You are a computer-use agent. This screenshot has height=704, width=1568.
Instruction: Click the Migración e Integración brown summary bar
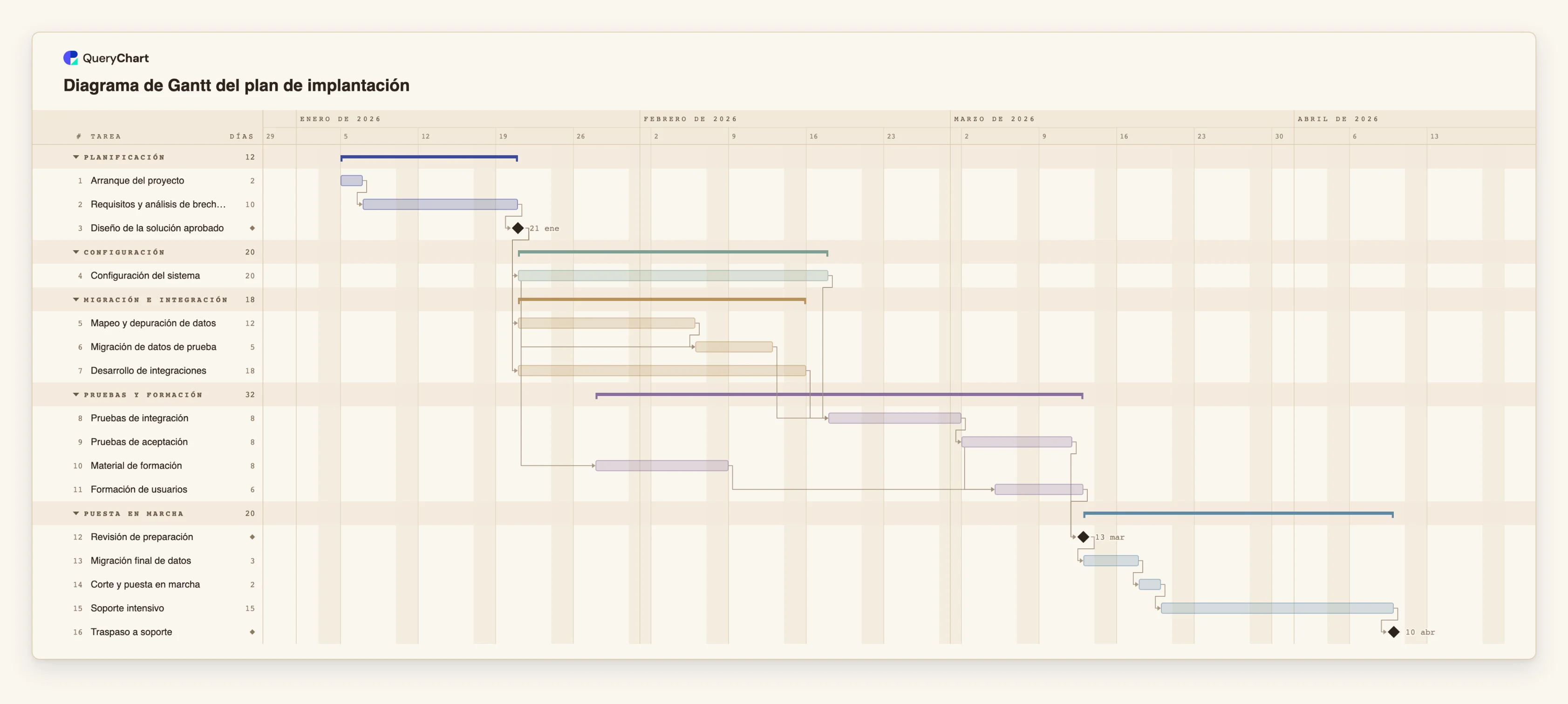point(661,300)
